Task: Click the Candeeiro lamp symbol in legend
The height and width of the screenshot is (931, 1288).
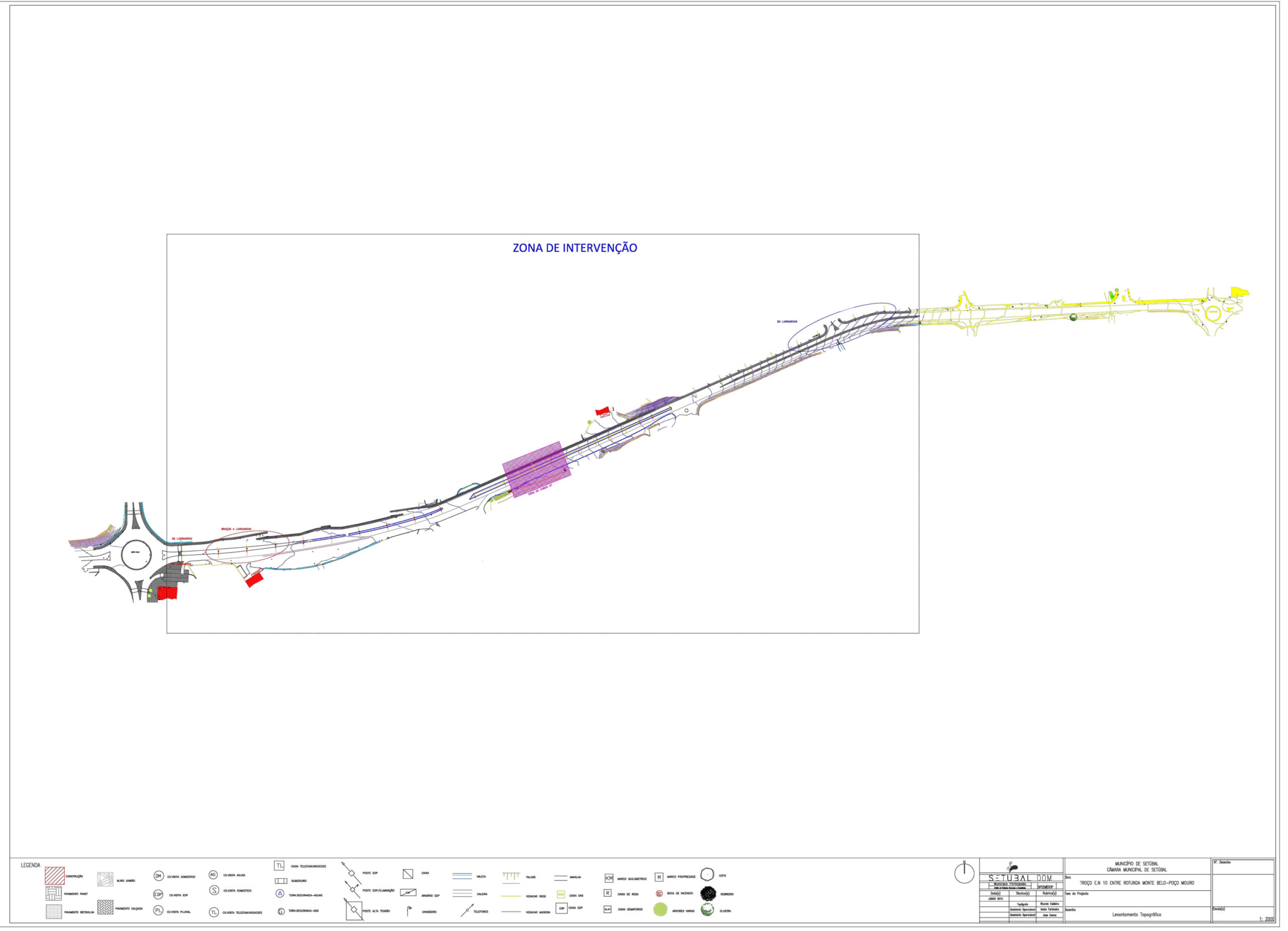Action: [x=409, y=911]
